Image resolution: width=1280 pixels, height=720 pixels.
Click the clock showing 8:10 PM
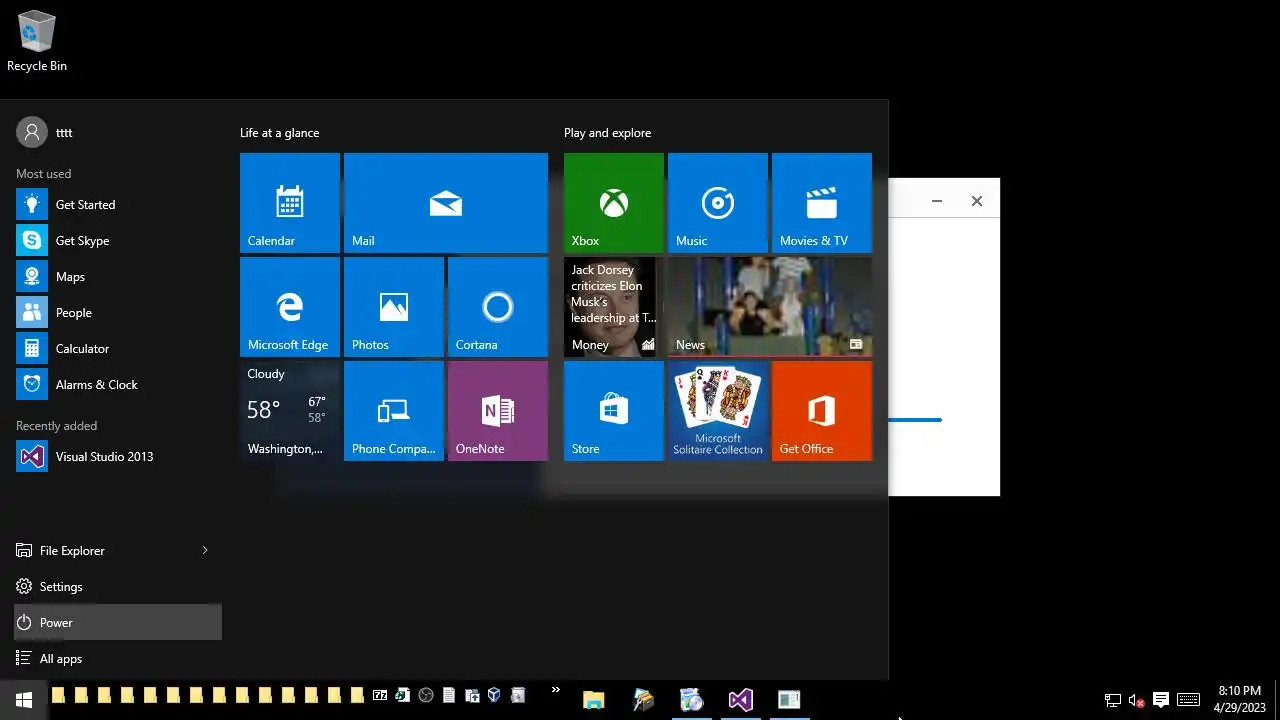click(x=1240, y=700)
